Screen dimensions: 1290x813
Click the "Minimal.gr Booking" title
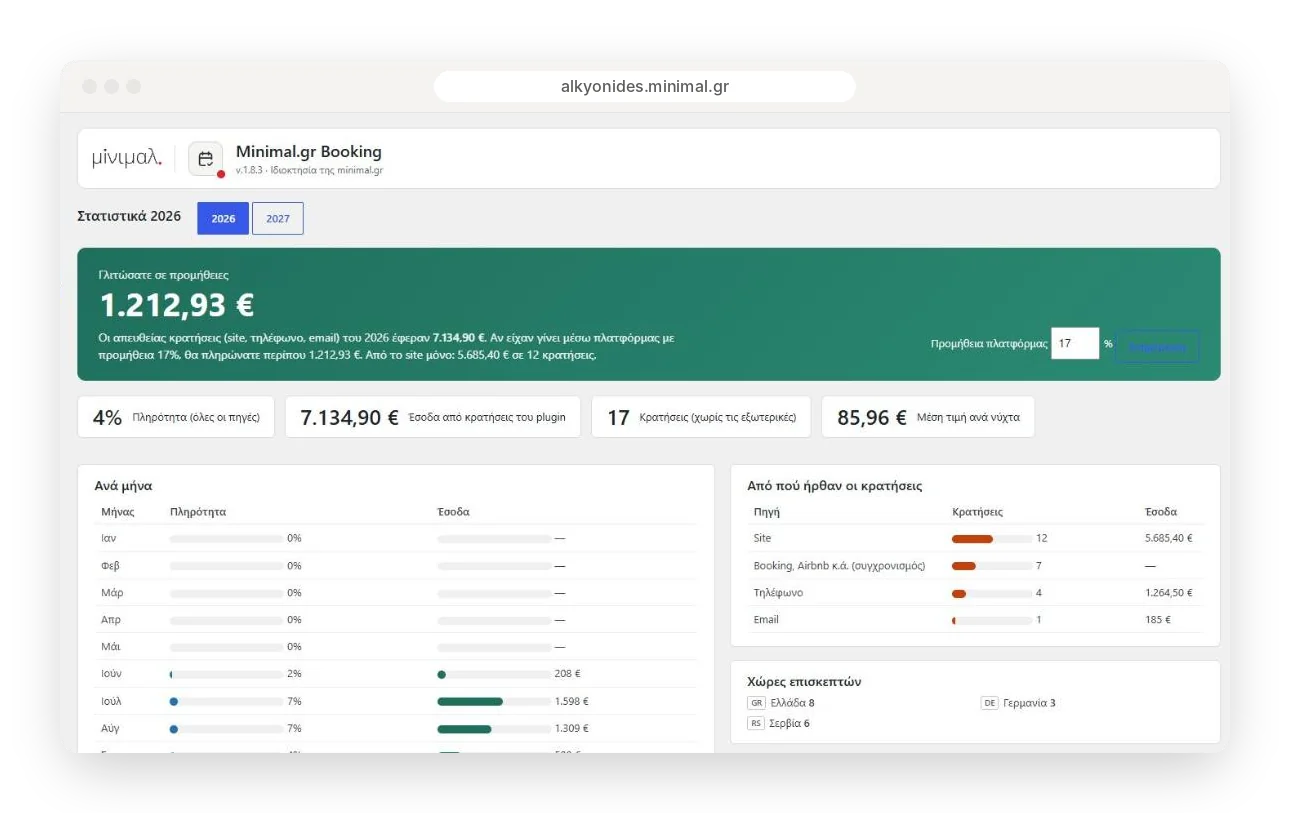(x=309, y=152)
